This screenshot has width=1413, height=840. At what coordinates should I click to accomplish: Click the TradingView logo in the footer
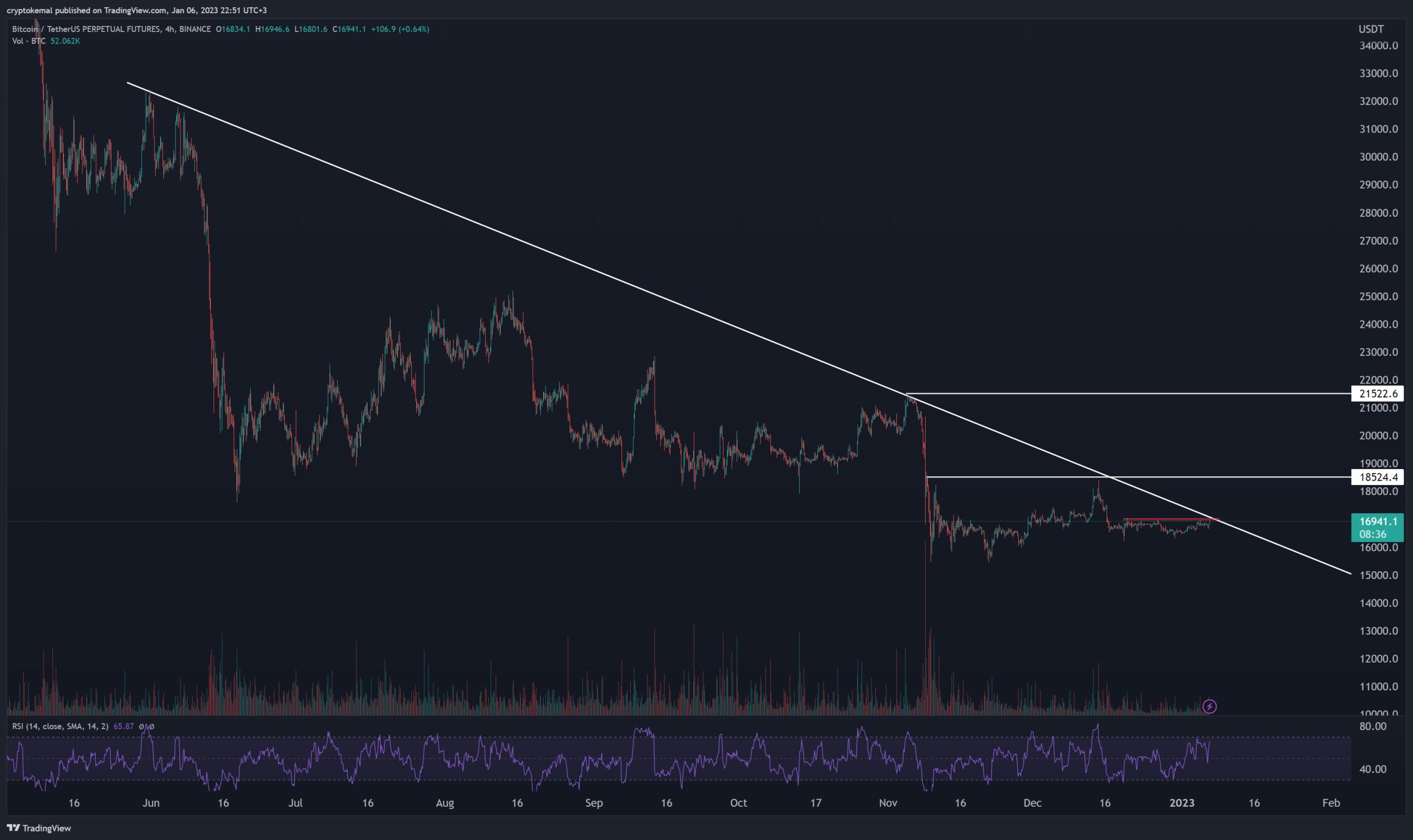[40, 828]
